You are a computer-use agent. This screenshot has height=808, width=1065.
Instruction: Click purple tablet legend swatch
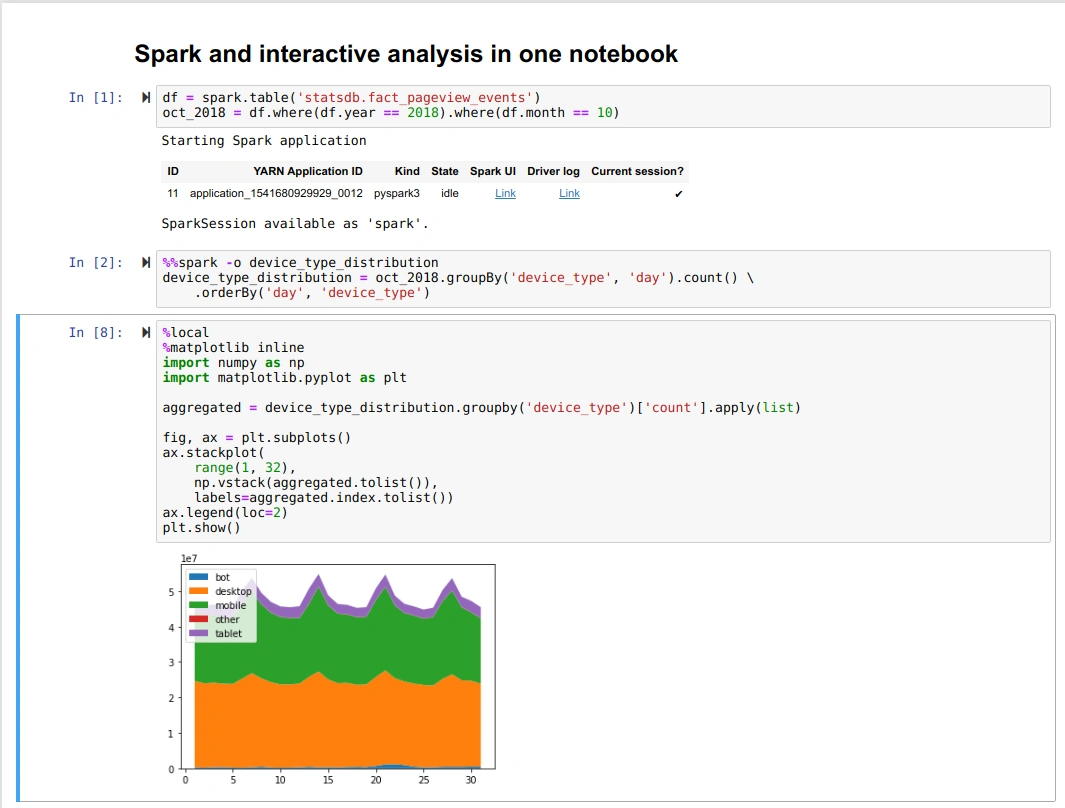[x=198, y=633]
